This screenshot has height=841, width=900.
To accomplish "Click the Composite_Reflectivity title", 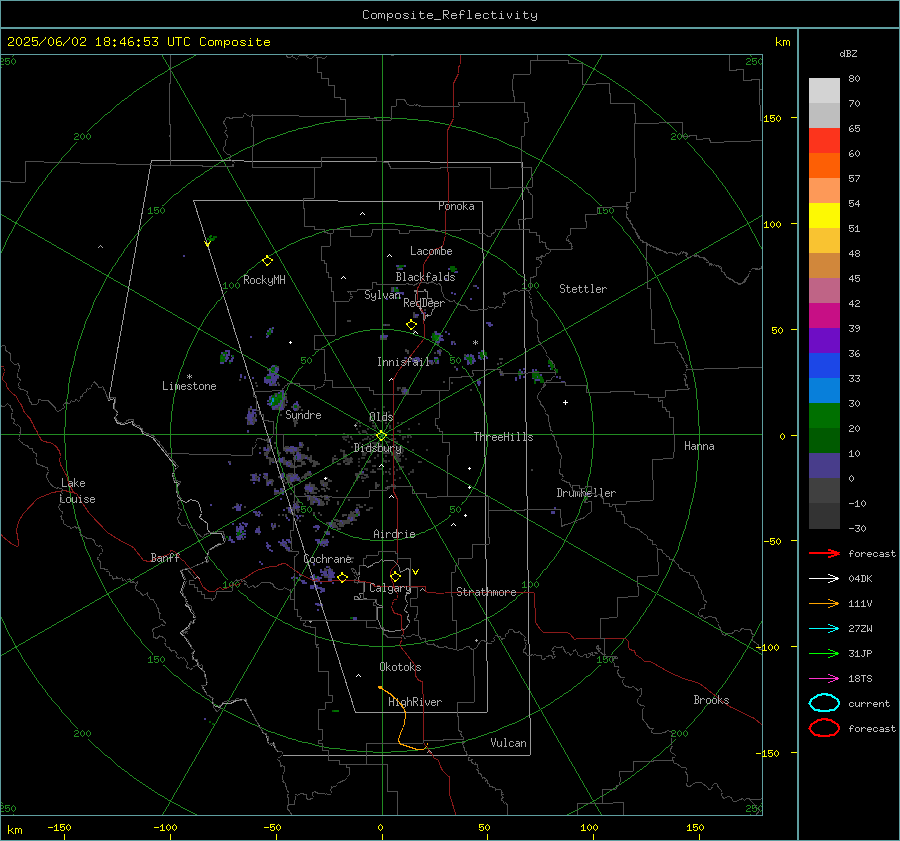I will 449,15.
